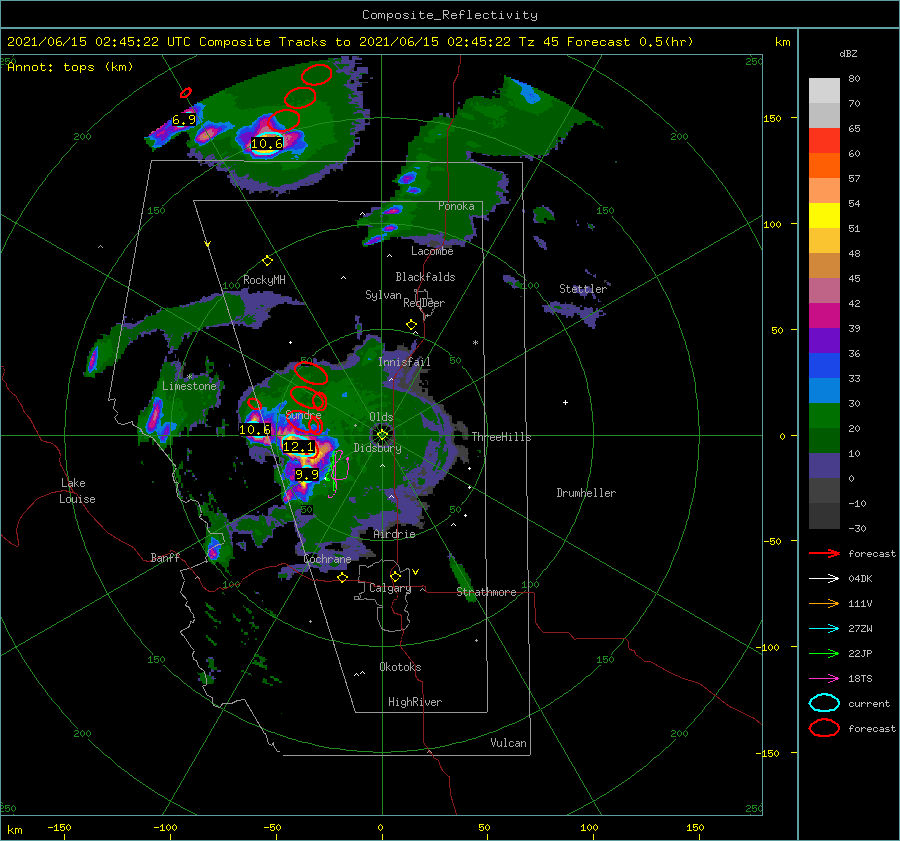This screenshot has height=841, width=900.
Task: Click the Cochrane town label
Action: [x=327, y=559]
